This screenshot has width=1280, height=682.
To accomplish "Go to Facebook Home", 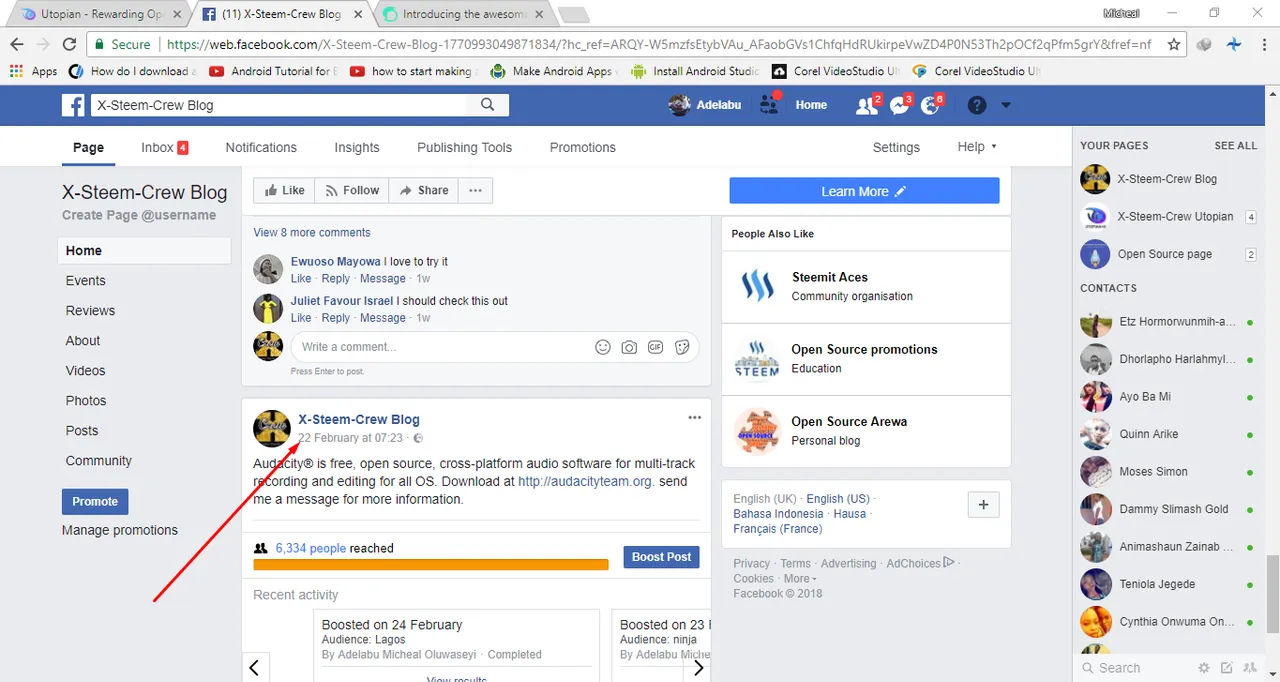I will point(811,105).
